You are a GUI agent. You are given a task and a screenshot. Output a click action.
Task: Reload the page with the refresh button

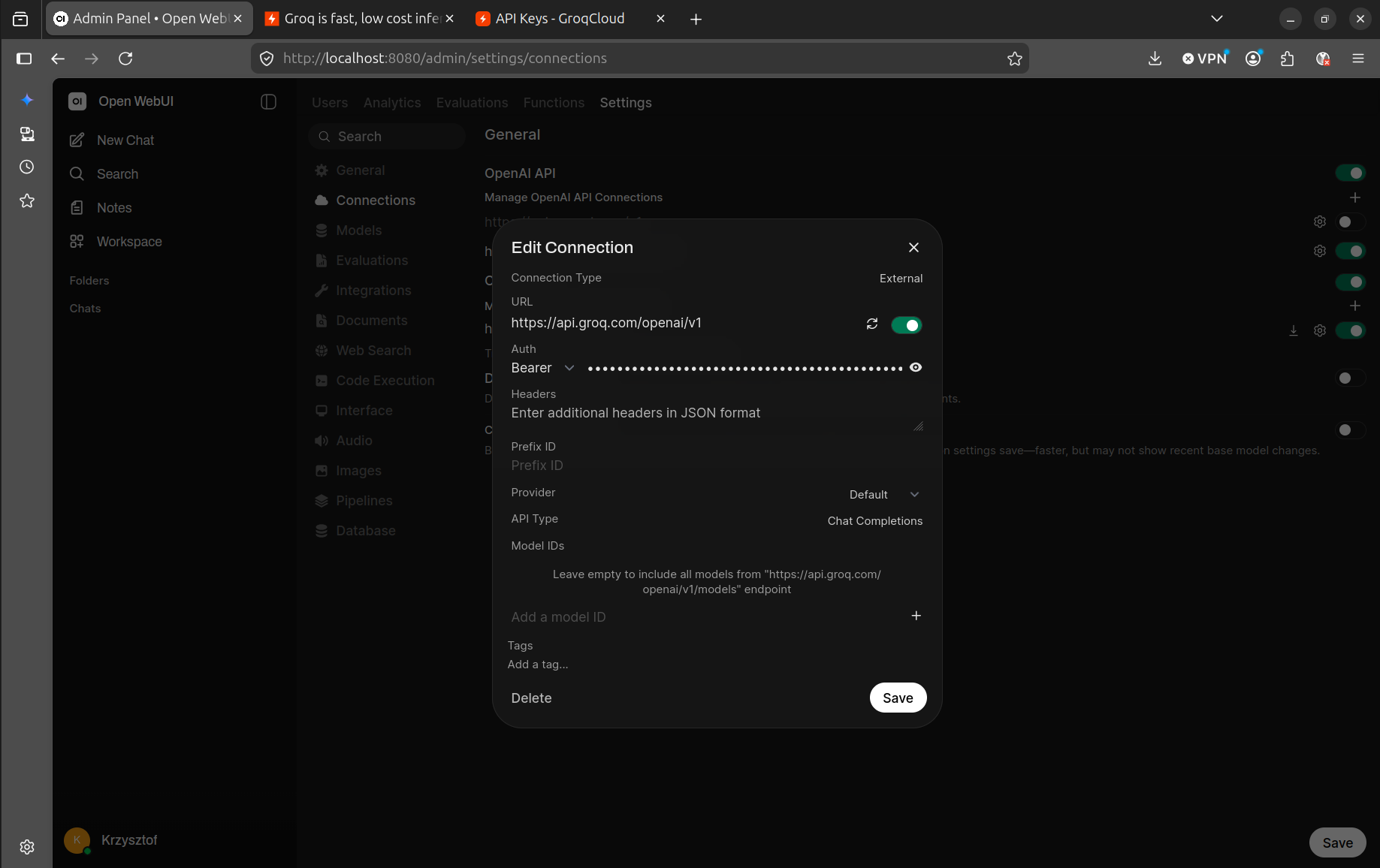125,59
